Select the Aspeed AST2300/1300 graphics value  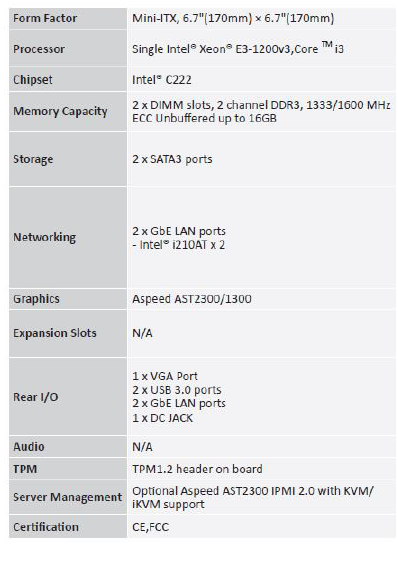pos(192,299)
